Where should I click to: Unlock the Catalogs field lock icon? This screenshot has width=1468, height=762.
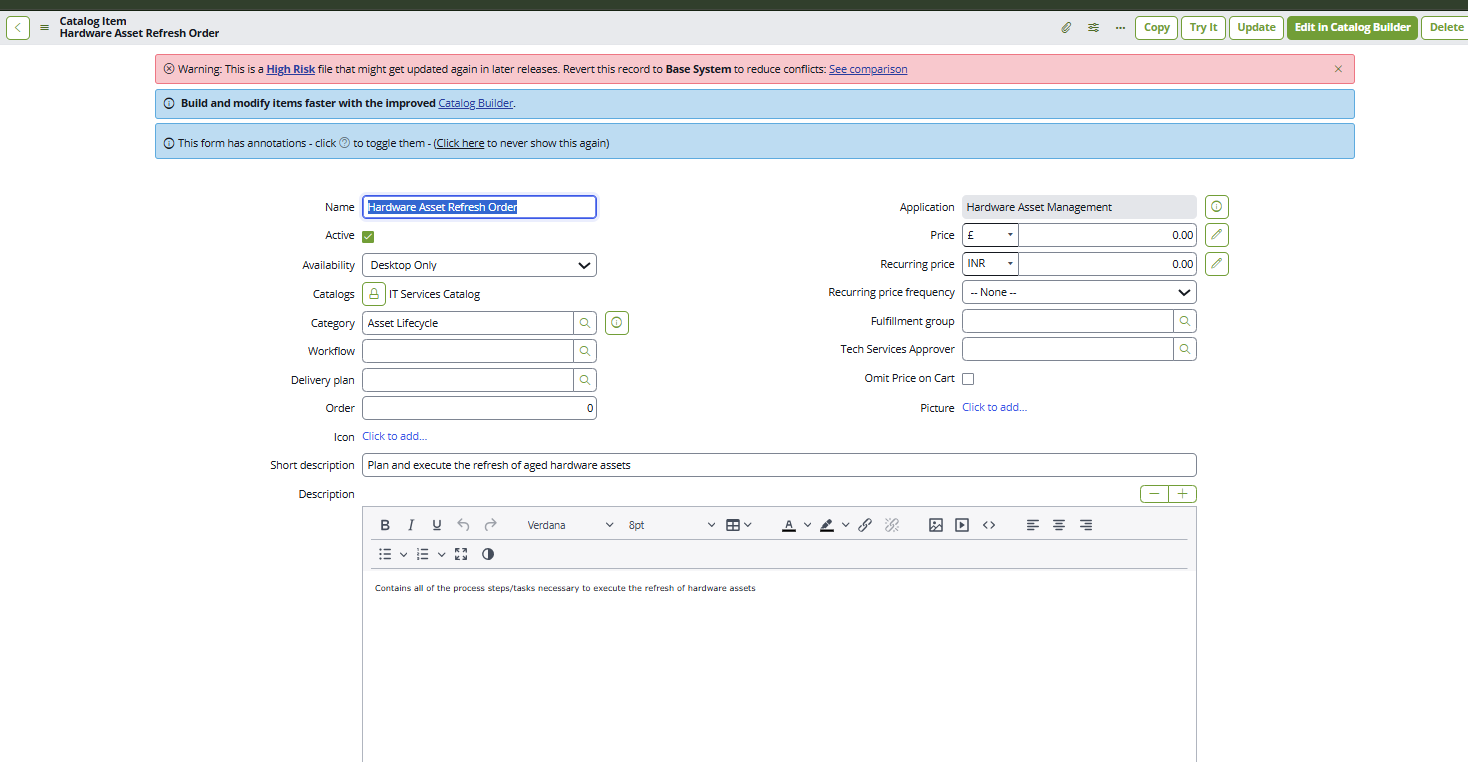[x=374, y=294]
